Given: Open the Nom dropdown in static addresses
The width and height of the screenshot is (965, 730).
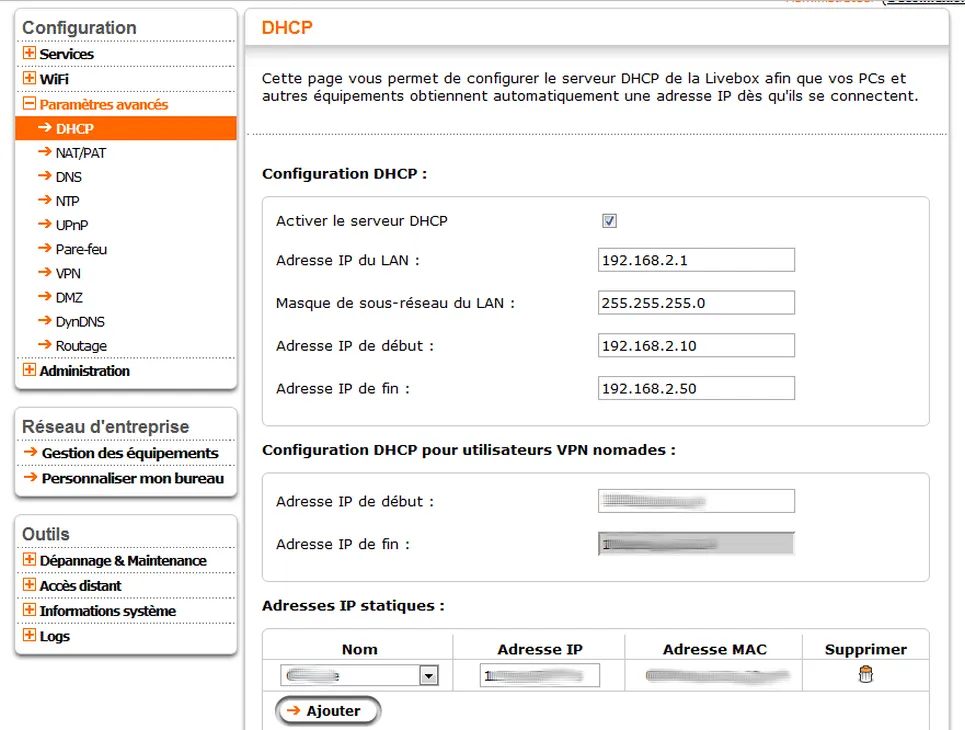Looking at the screenshot, I should click(359, 675).
